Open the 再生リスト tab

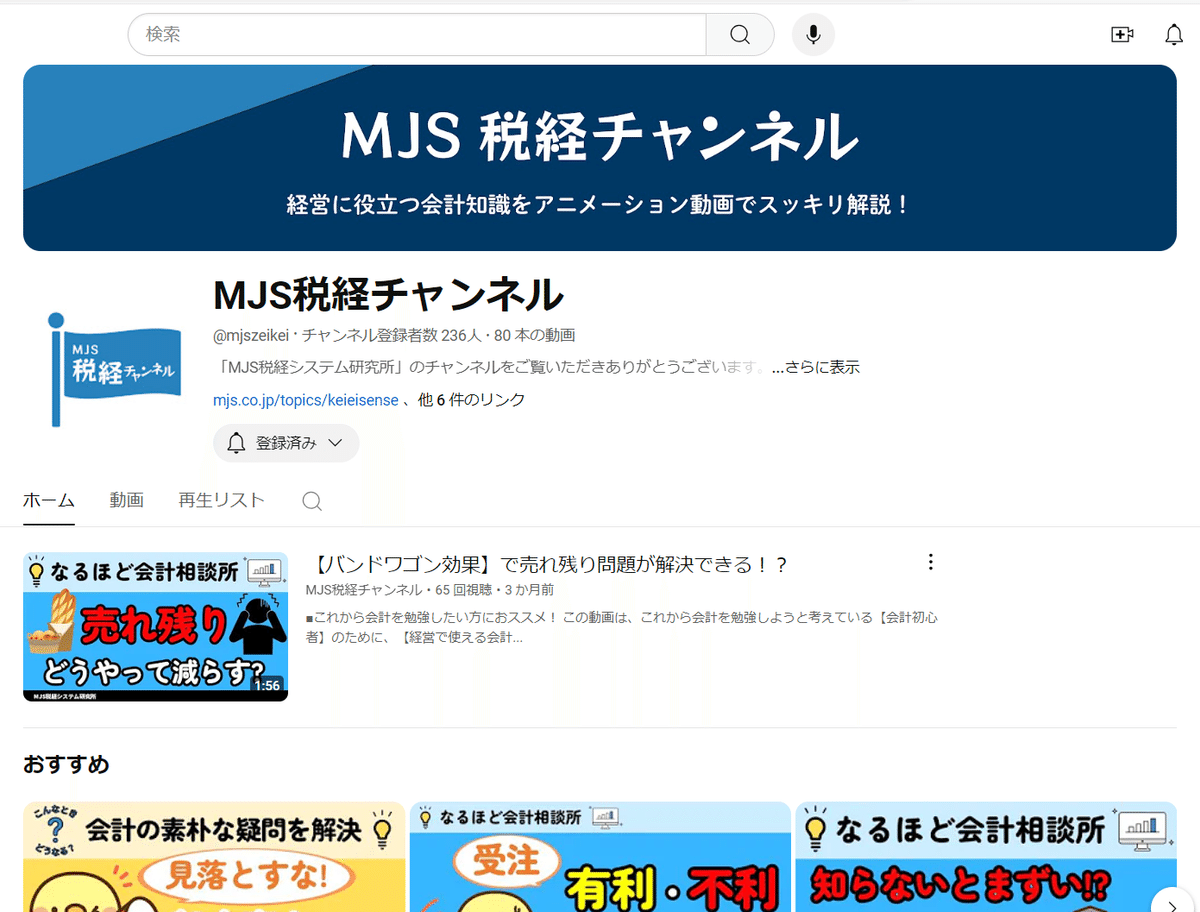click(221, 500)
